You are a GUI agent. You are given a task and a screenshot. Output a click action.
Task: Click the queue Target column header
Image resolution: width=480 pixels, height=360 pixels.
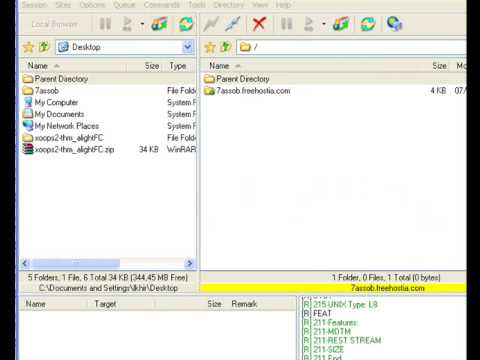tap(120, 304)
